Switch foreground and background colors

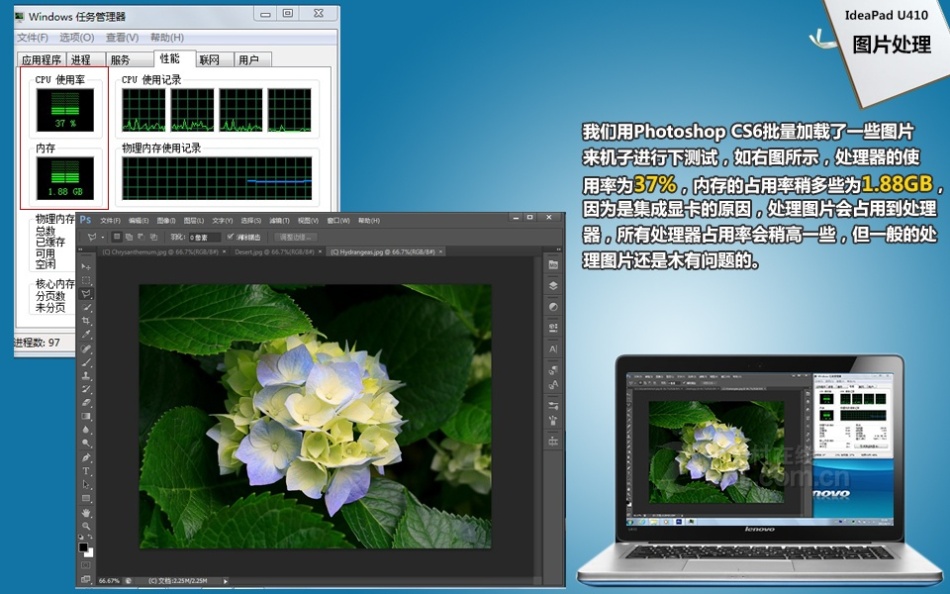[x=90, y=538]
